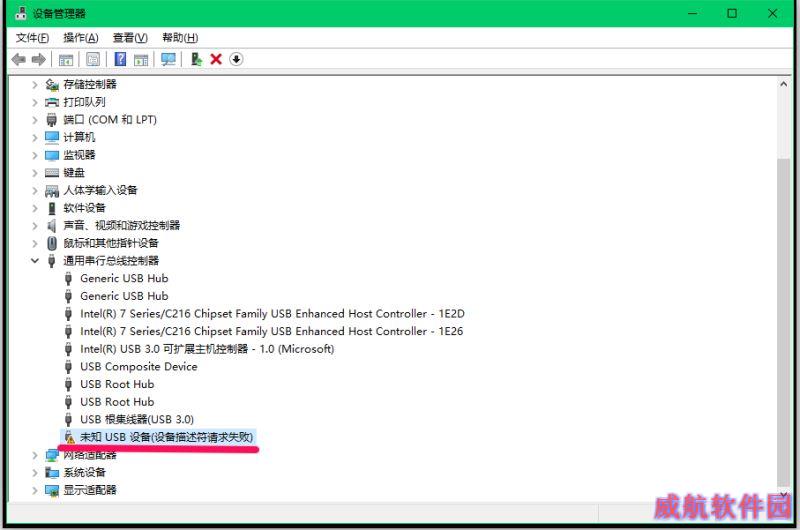Viewport: 800px width, 530px height.
Task: Click the action pane toolbar icon
Action: (141, 60)
